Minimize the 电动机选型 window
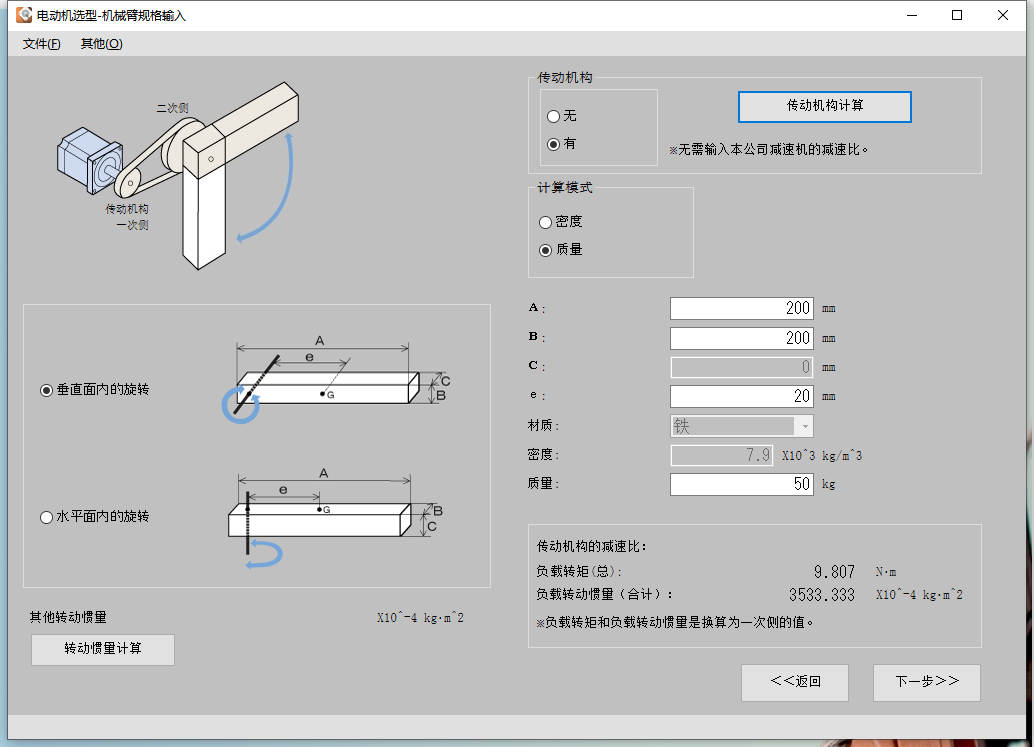 coord(912,15)
